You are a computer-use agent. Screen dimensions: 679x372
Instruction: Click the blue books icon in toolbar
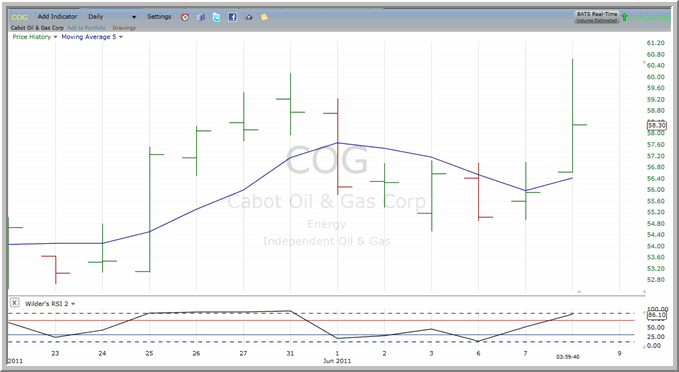point(200,17)
